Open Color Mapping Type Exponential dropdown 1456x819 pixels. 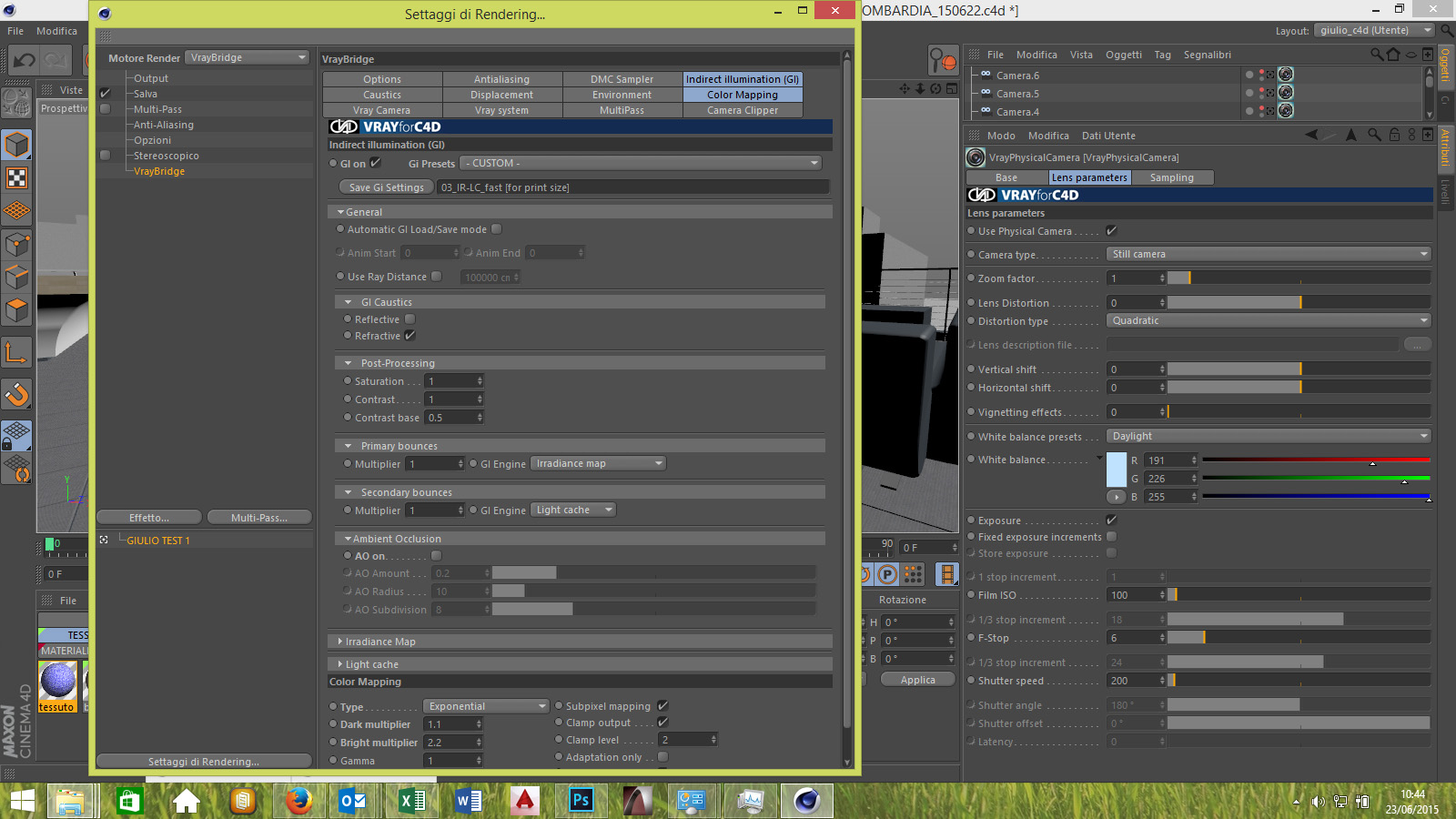click(486, 706)
